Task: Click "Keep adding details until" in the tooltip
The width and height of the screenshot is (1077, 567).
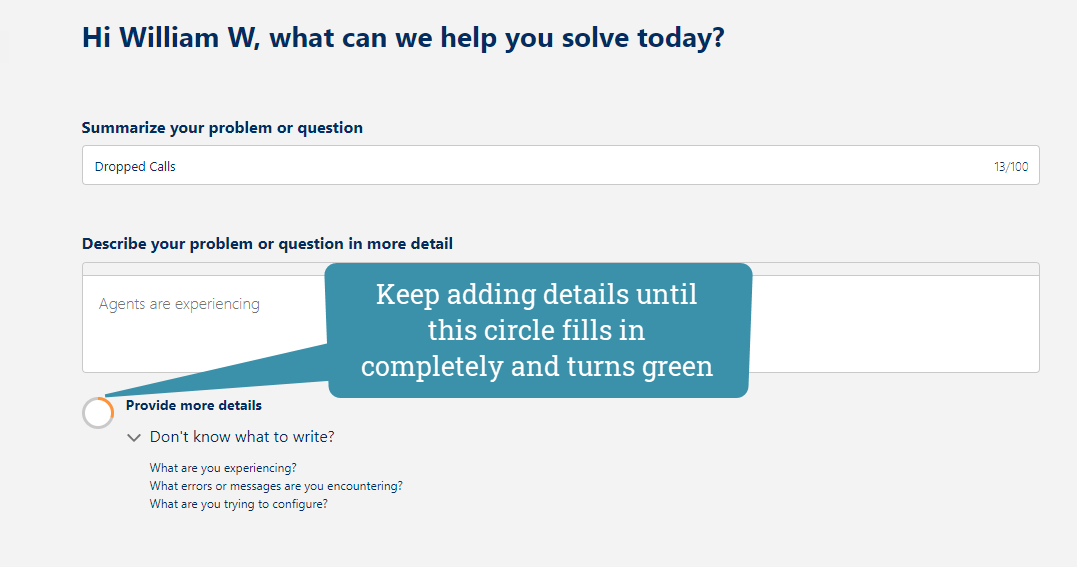Action: (537, 294)
